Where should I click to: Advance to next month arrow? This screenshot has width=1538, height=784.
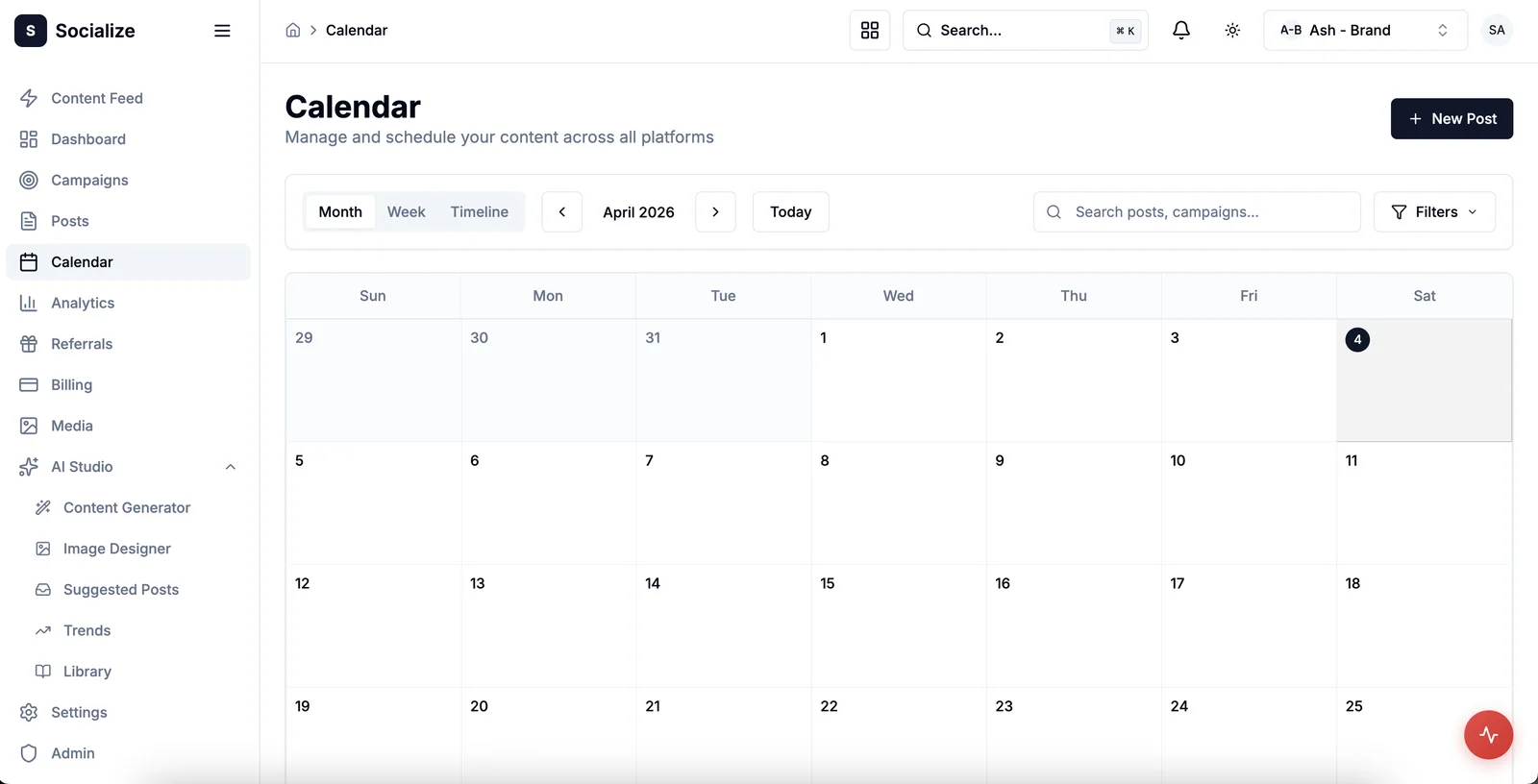coord(715,212)
